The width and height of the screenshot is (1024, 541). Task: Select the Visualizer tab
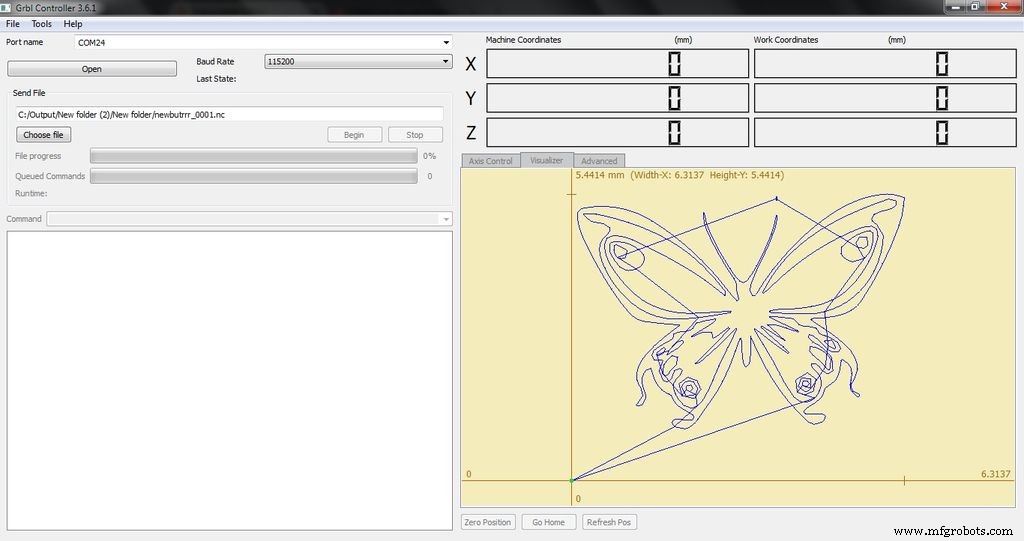coord(547,160)
